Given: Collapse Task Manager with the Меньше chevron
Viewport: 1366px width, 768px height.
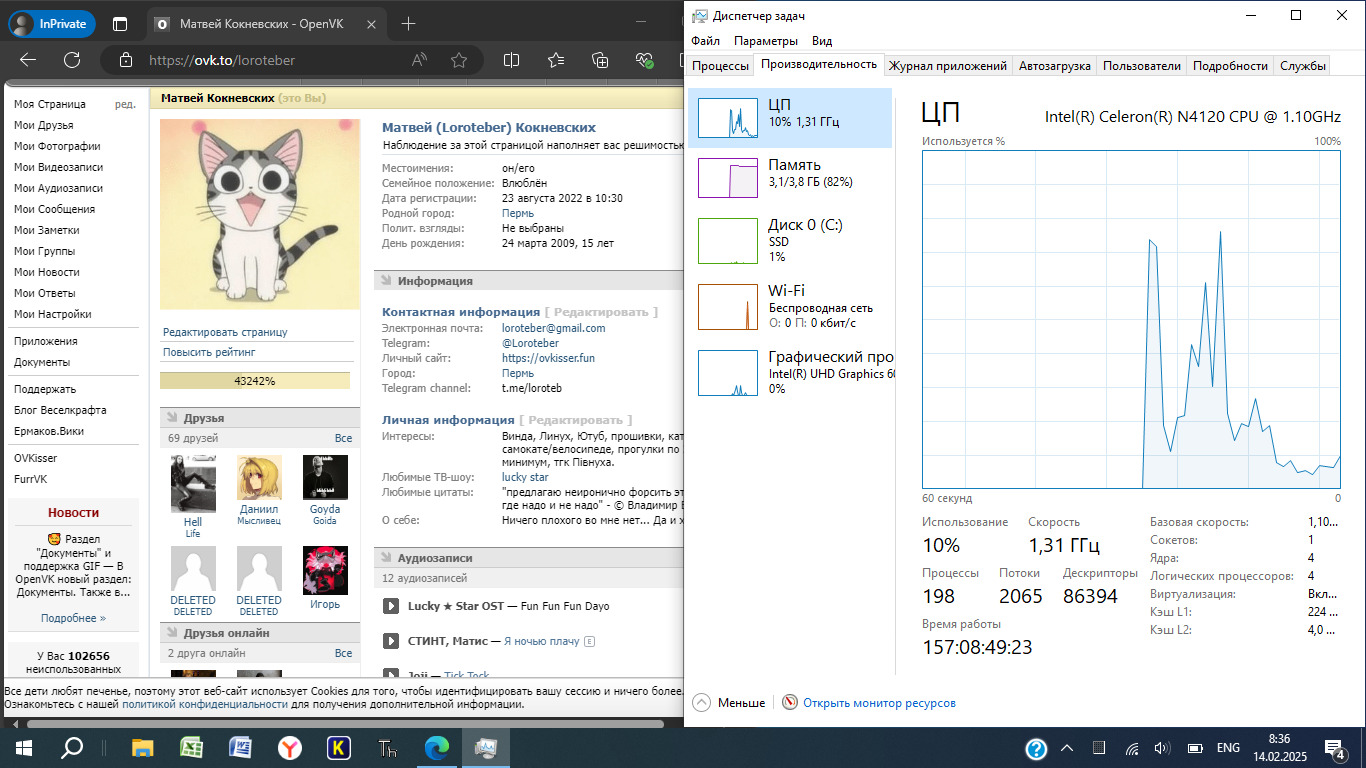Looking at the screenshot, I should pos(701,703).
